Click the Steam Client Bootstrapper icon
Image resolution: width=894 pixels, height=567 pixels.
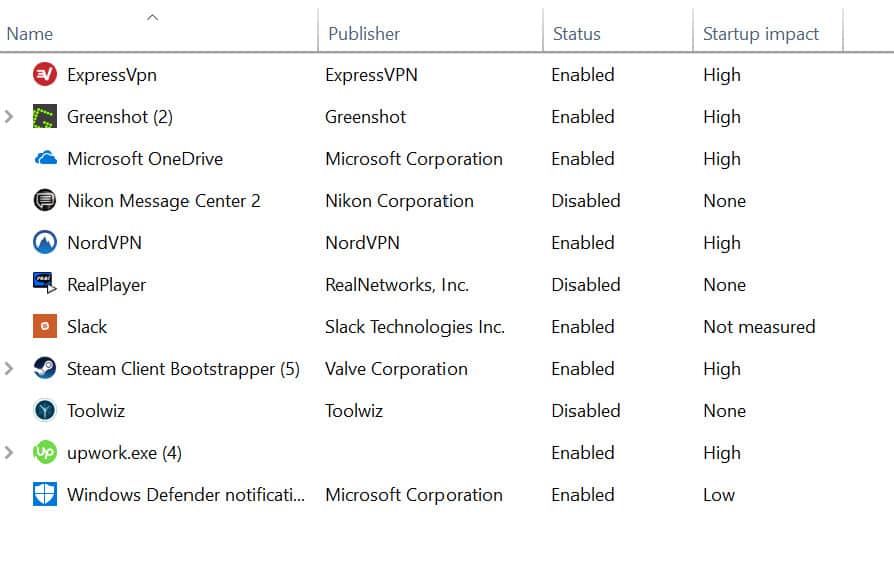(44, 368)
